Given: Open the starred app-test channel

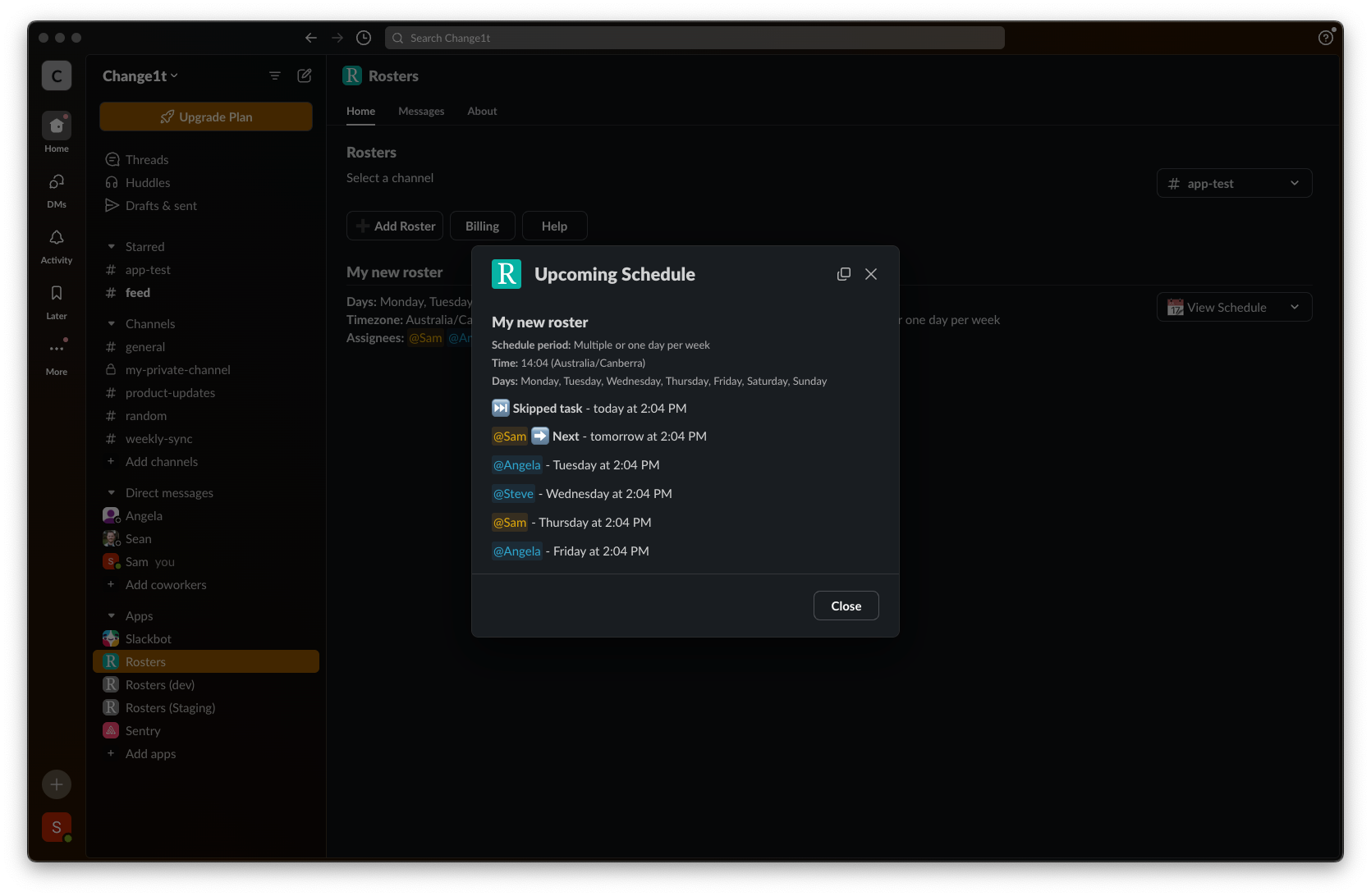Looking at the screenshot, I should [x=206, y=269].
